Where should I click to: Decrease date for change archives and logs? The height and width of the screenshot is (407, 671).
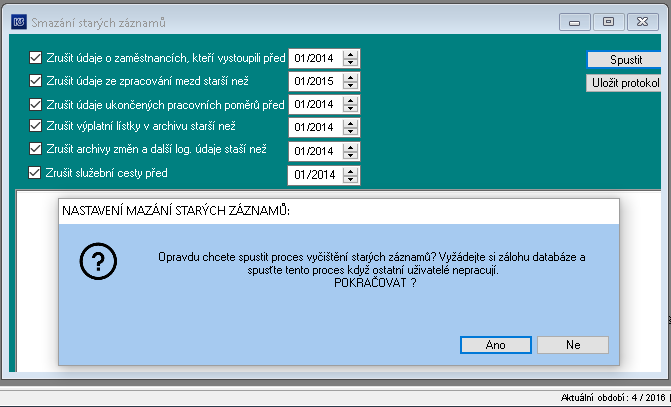[350, 155]
